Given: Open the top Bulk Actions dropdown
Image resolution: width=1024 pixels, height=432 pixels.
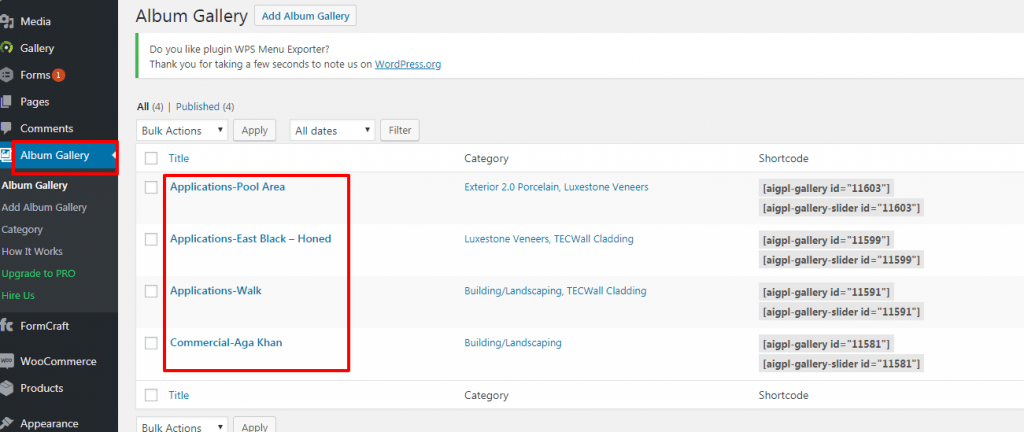Looking at the screenshot, I should tap(182, 131).
